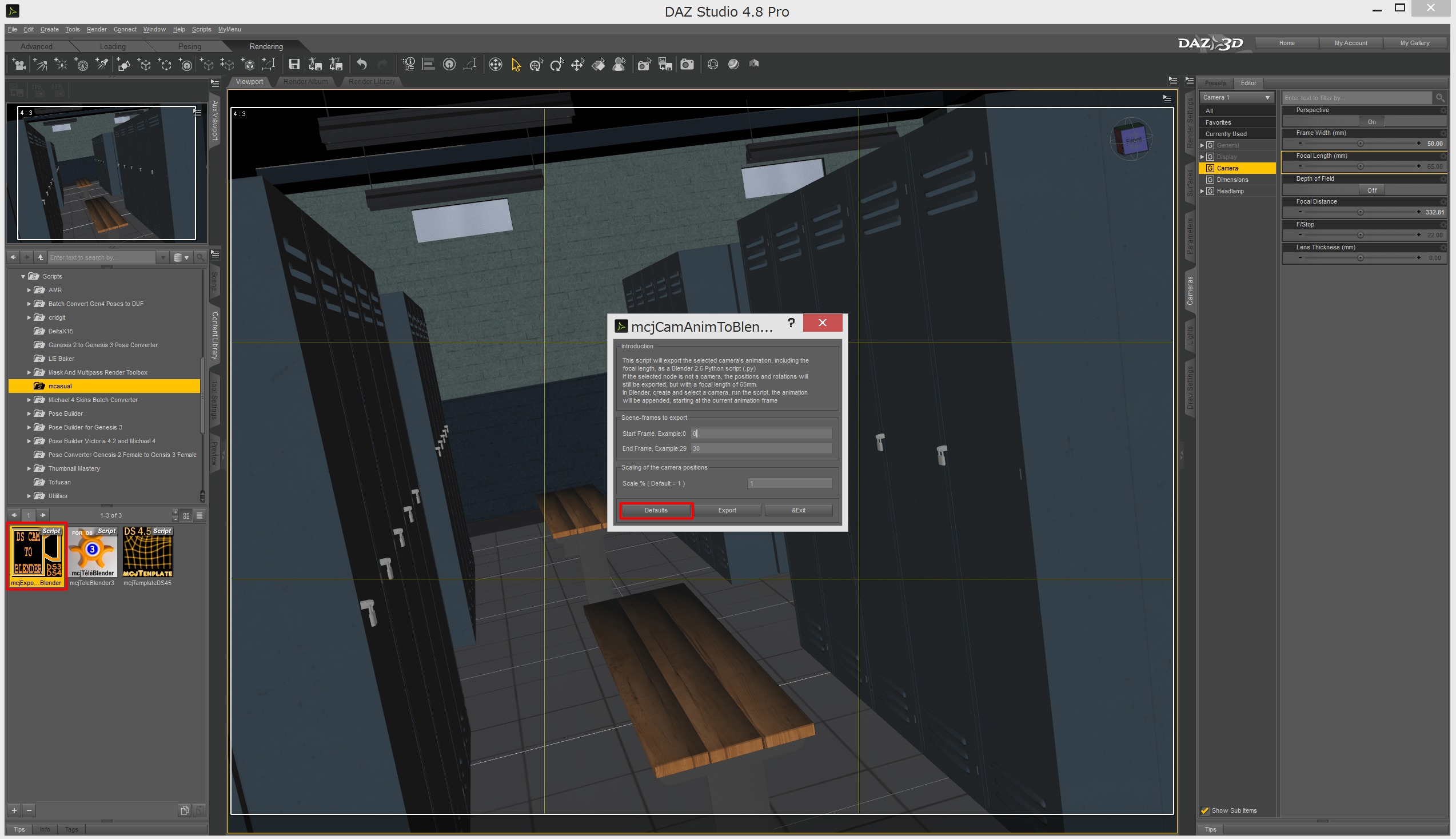Click the help question mark in dialog
This screenshot has width=1456, height=839.
[x=791, y=323]
